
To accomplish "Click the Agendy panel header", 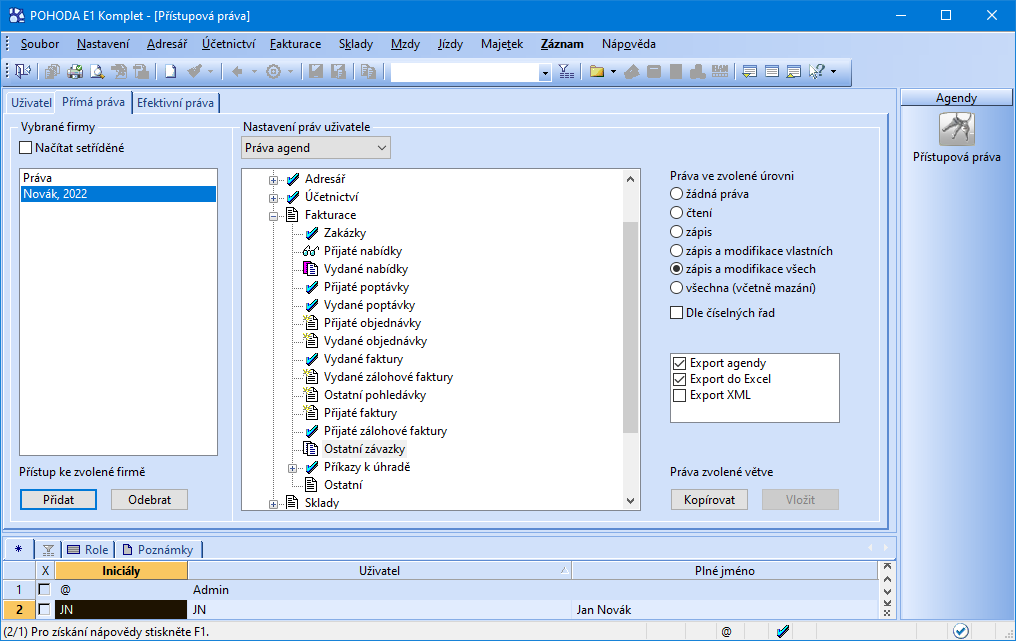I will tap(956, 97).
